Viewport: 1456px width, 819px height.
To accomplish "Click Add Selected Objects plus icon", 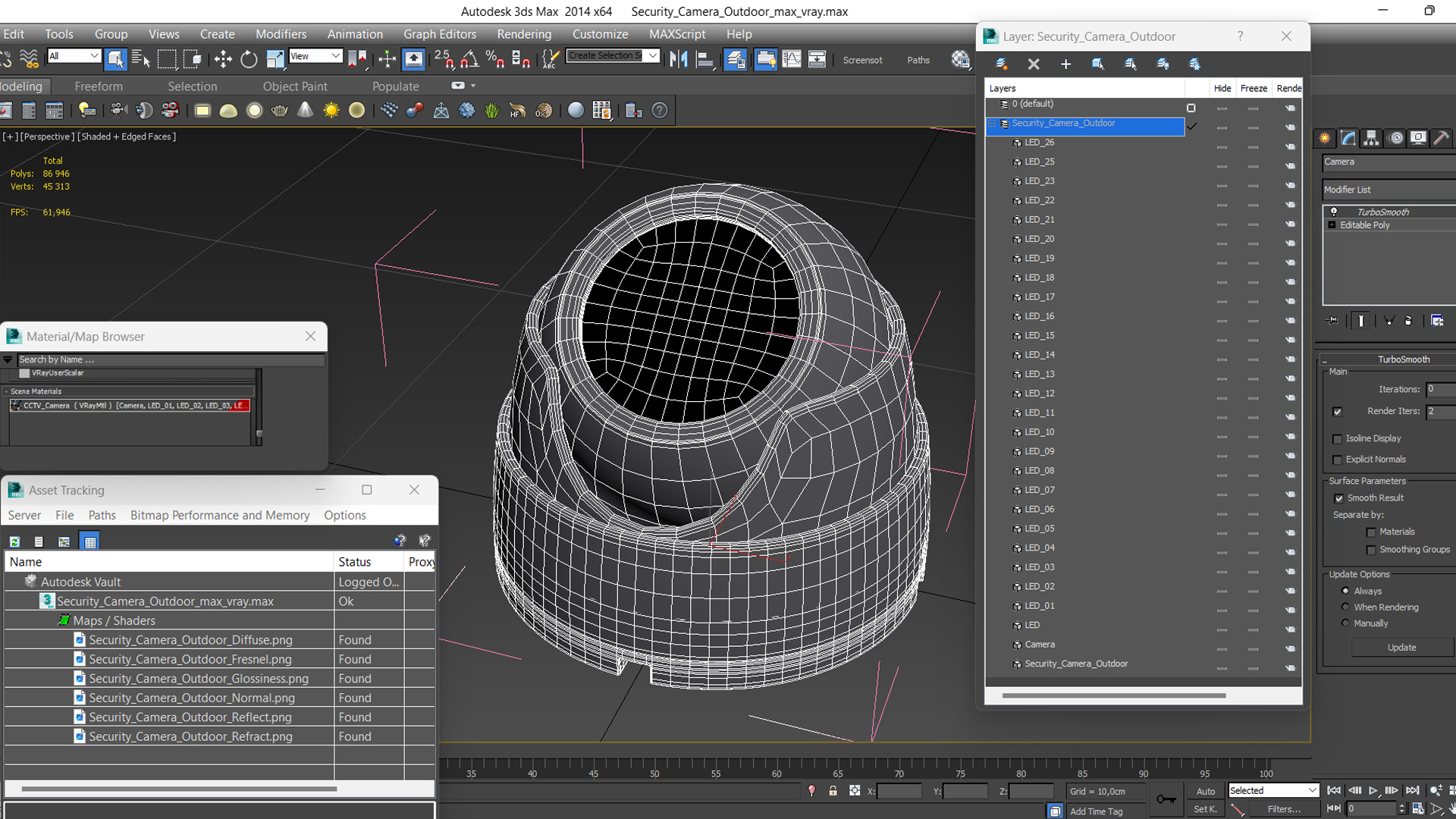I will click(x=1065, y=64).
